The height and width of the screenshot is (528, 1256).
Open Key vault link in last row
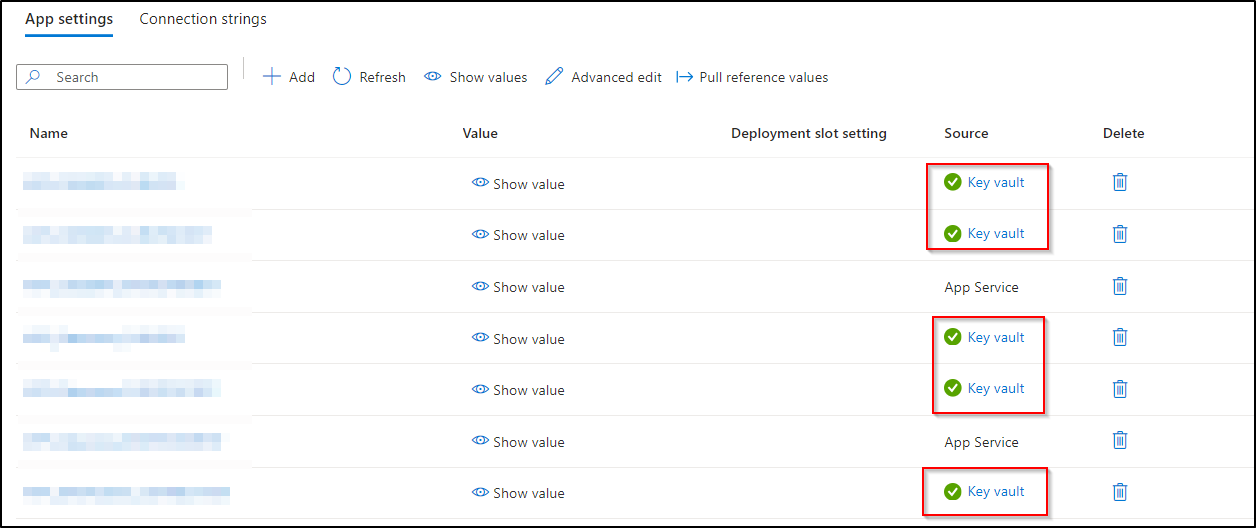(996, 491)
